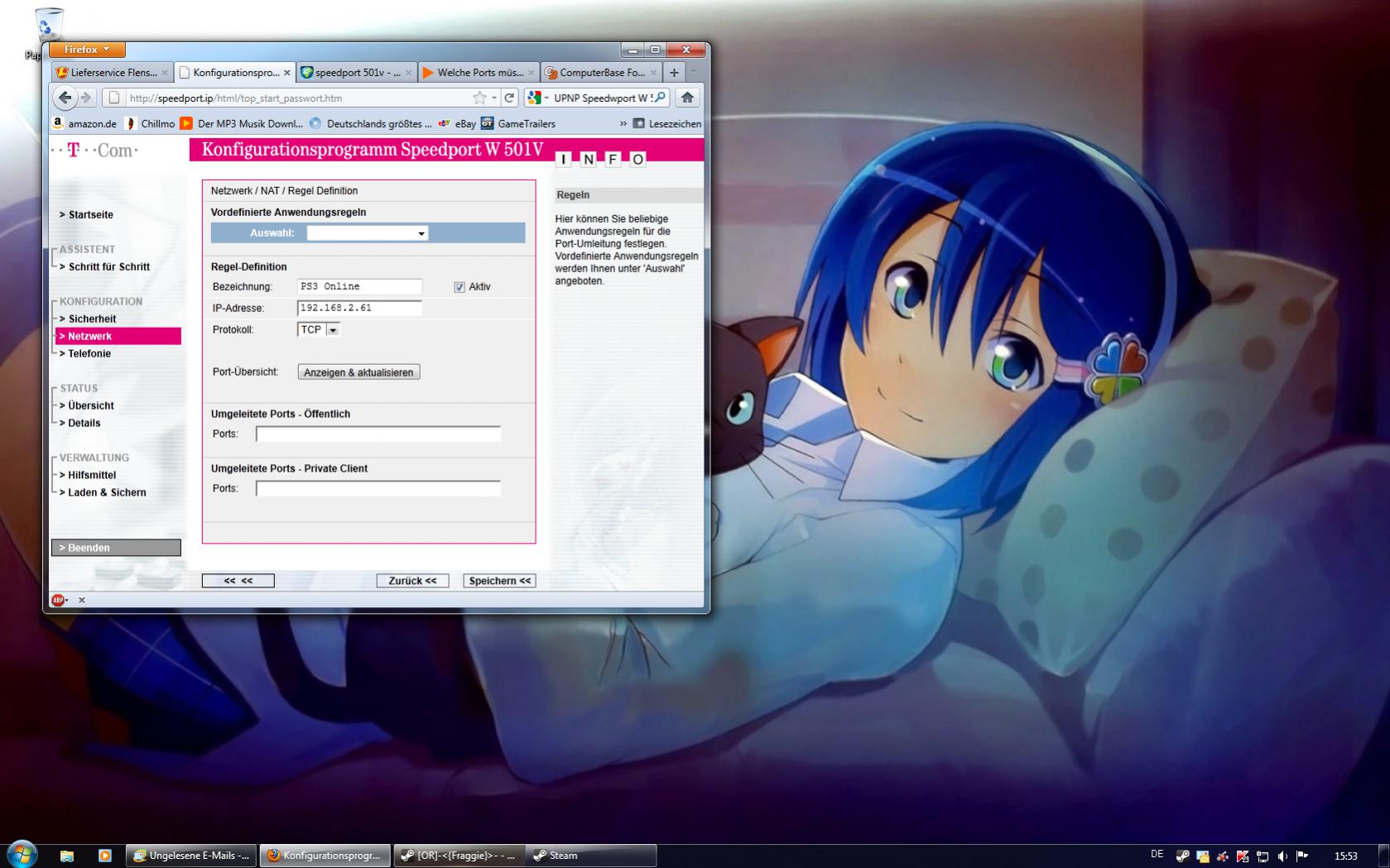1390x868 pixels.
Task: Go back with Firefox's back arrow
Action: tap(65, 98)
